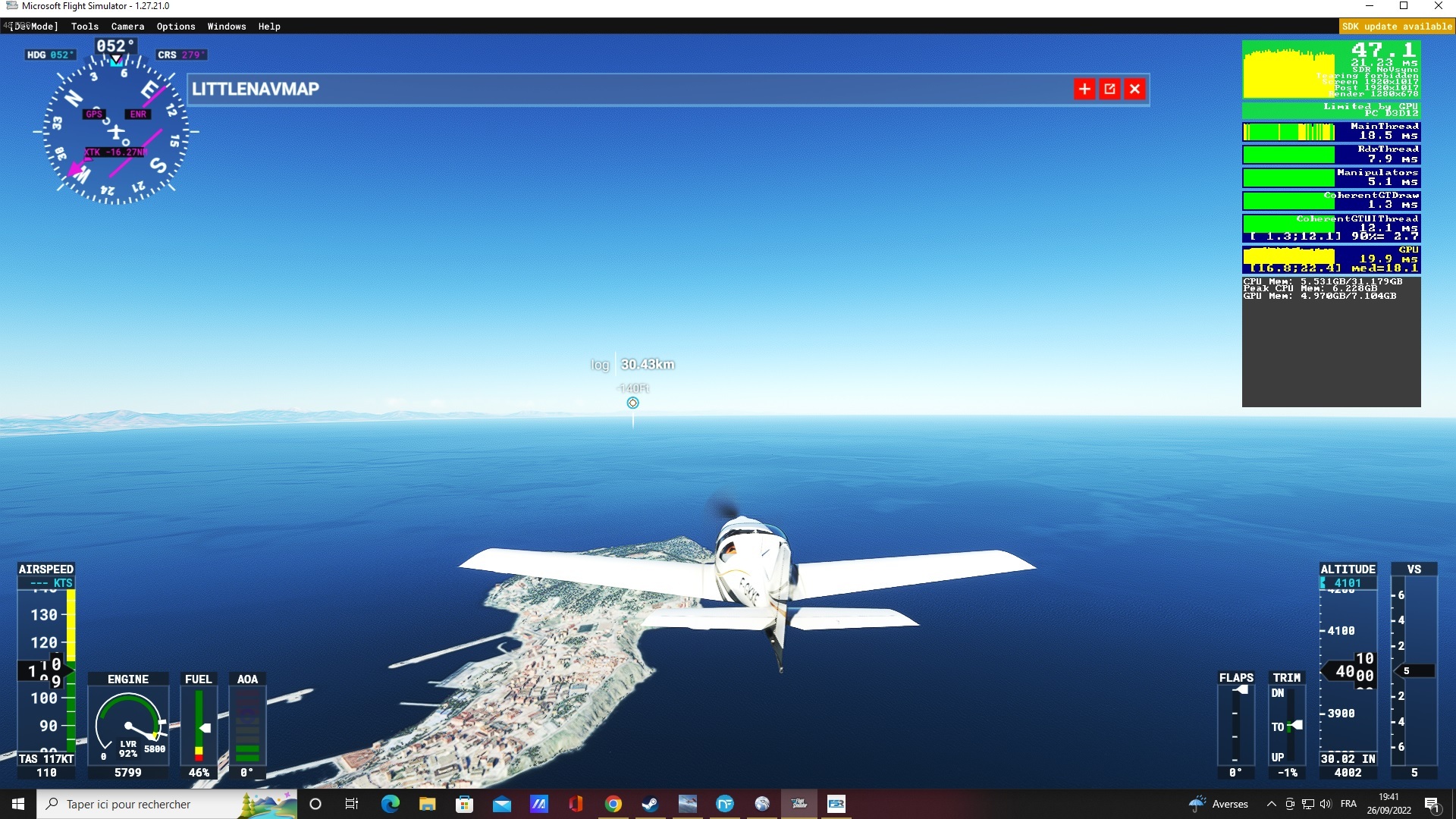Expand the system tray hidden icons chevron
Viewport: 1456px width, 819px height.
click(1271, 804)
